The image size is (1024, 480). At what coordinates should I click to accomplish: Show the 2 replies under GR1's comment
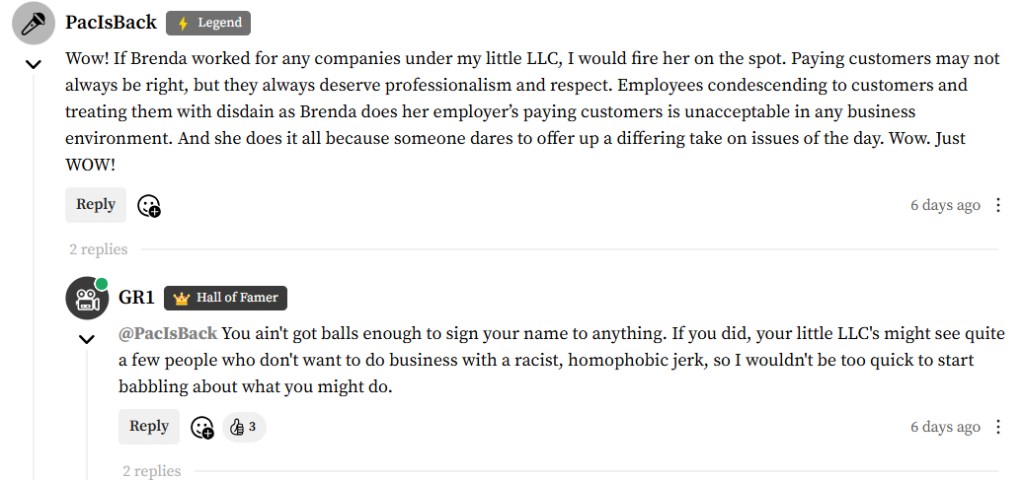[x=152, y=471]
